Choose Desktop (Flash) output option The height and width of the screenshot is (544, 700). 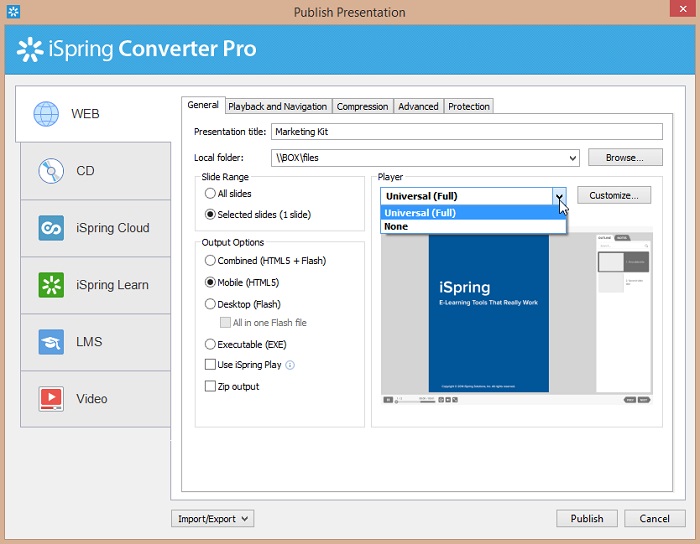pos(210,304)
